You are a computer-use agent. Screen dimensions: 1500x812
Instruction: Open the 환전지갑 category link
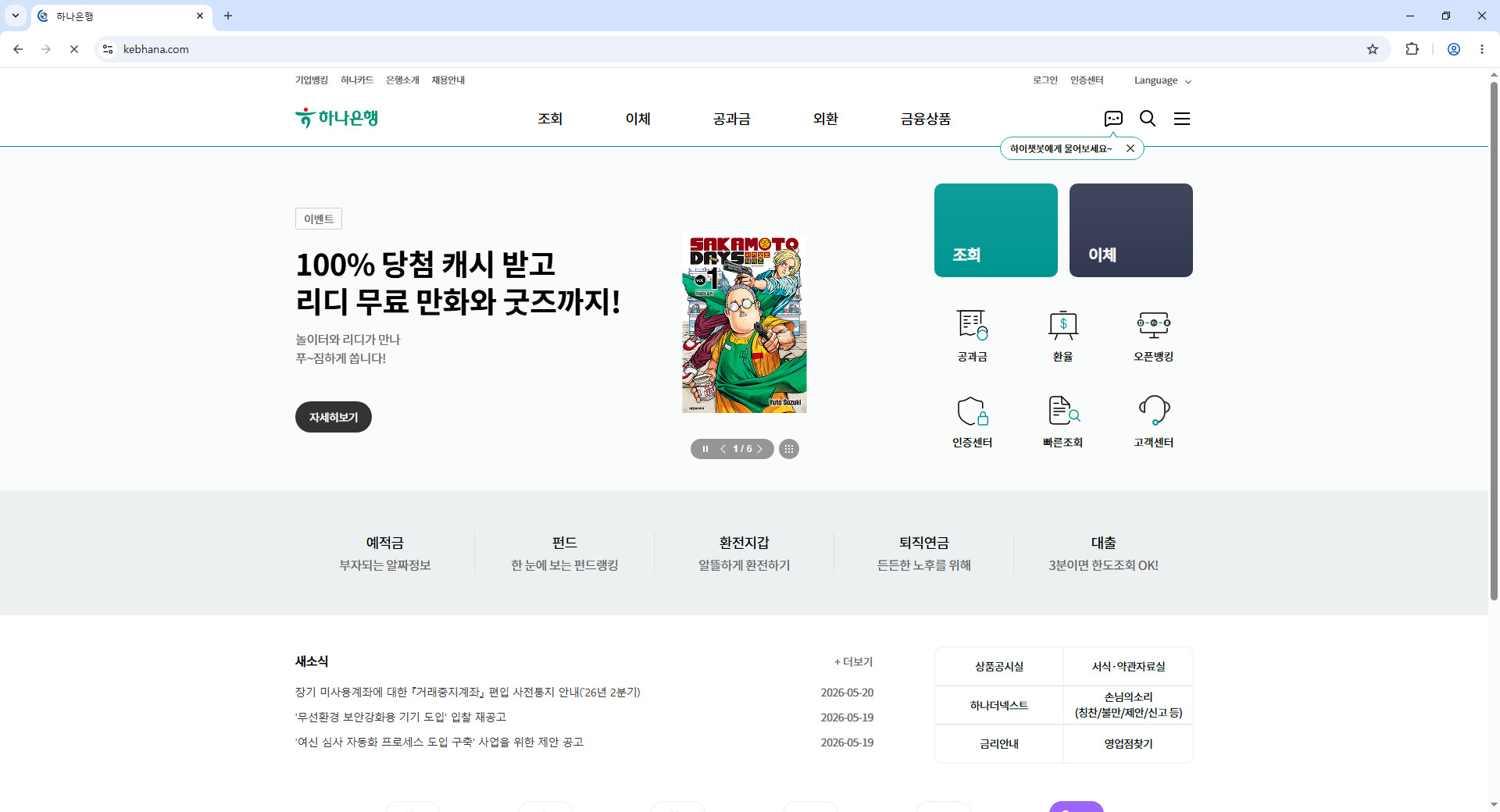[x=745, y=553]
